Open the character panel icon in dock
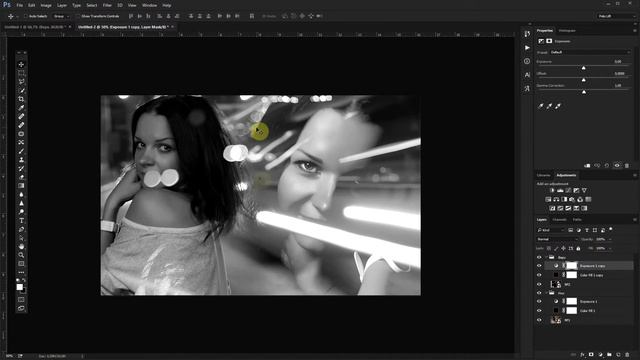640x360 pixels. coord(527,75)
